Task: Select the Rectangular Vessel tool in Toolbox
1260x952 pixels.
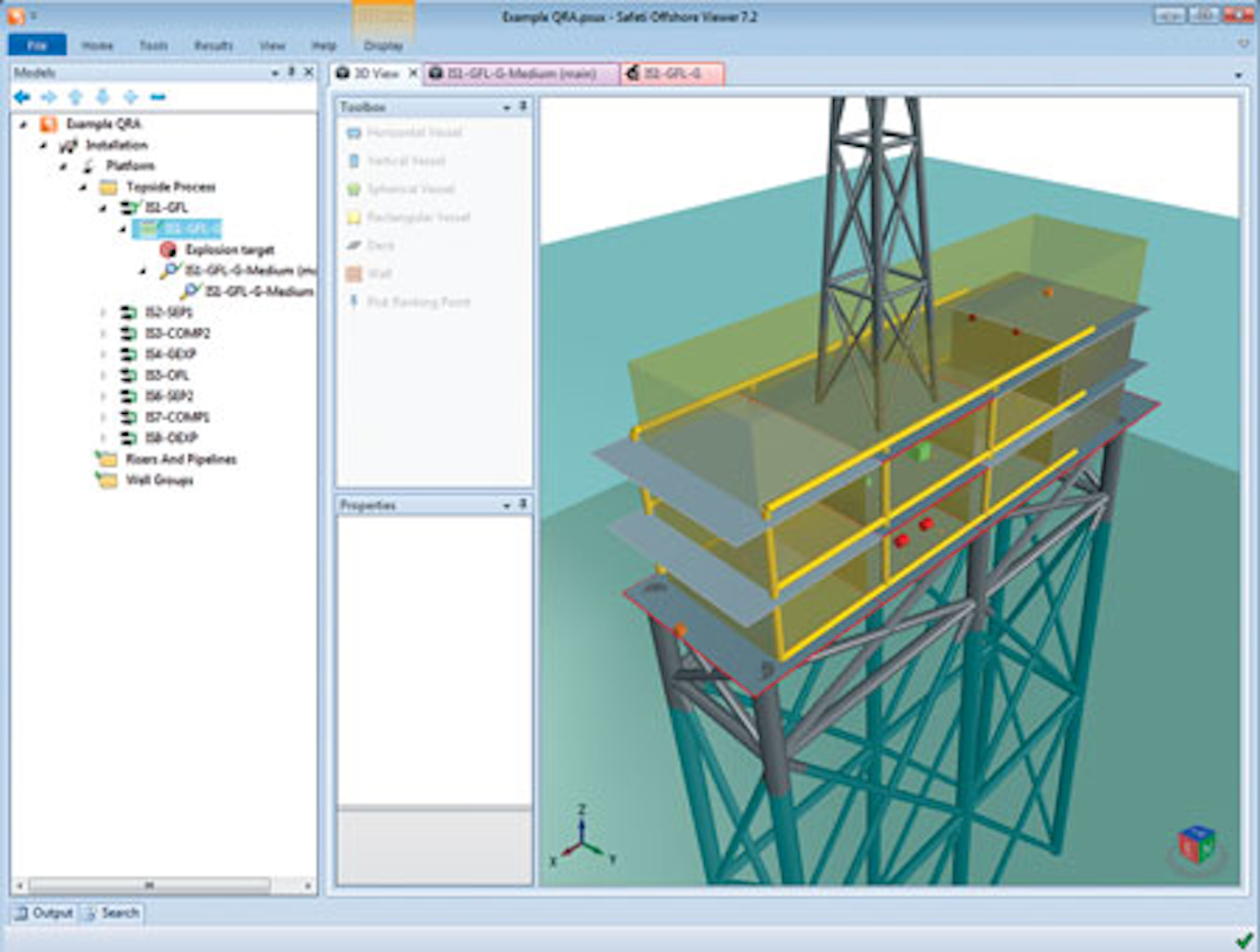Action: coord(408,217)
